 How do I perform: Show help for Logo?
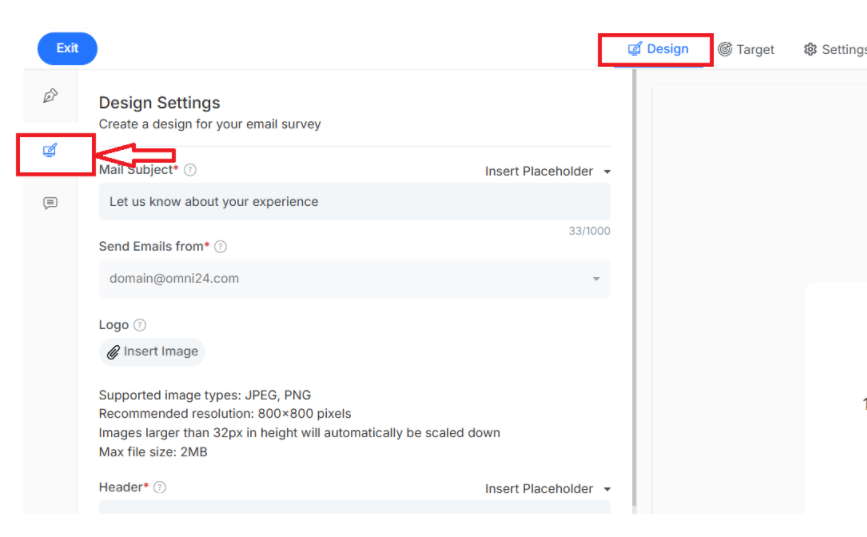click(x=140, y=325)
